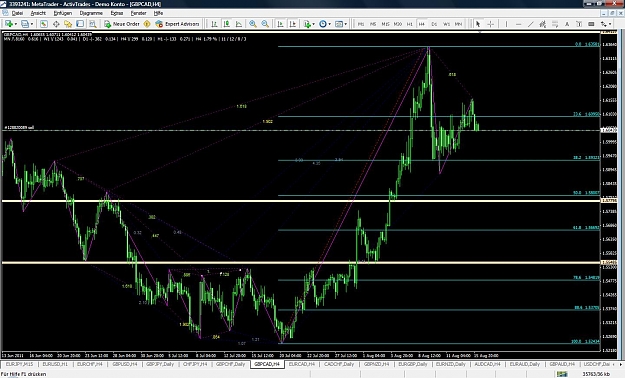Set timeframe to M5
Image resolution: width=625 pixels, height=378 pixels.
click(373, 24)
